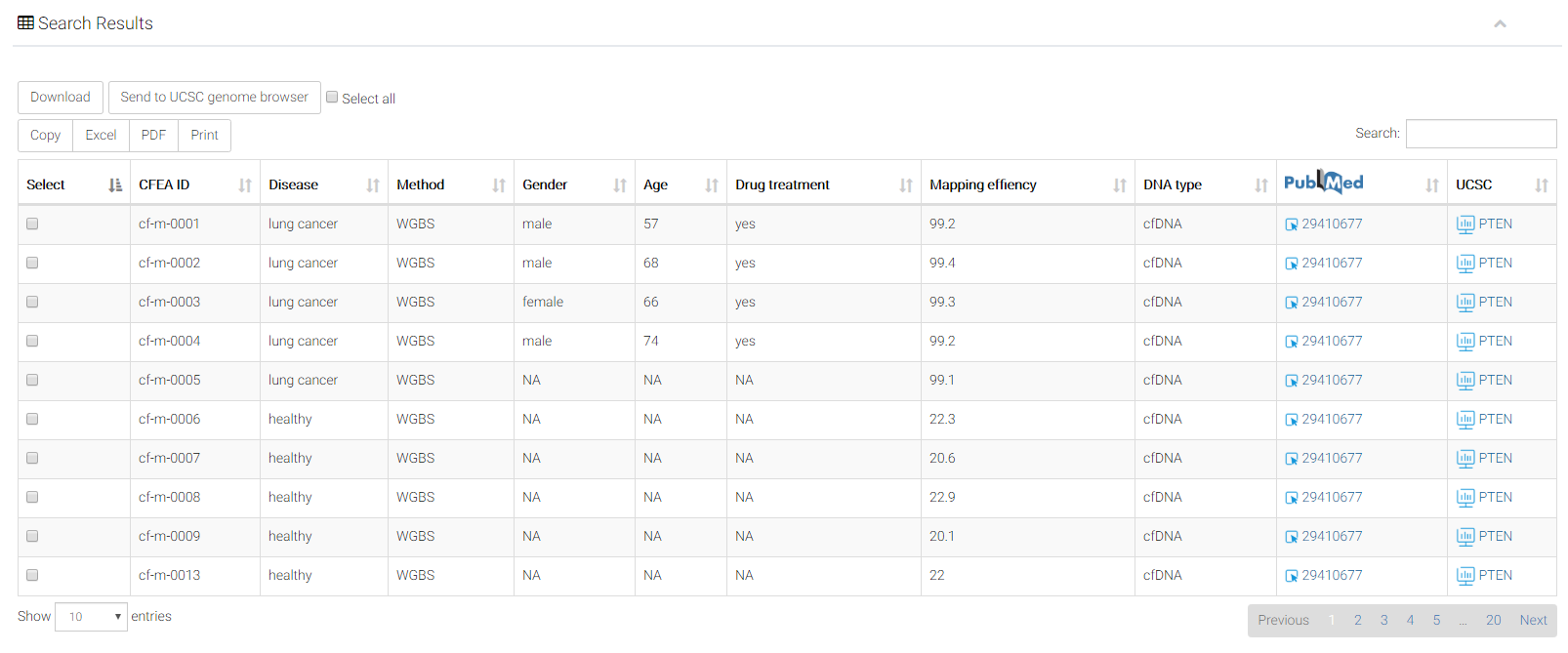
Task: Open the UCSC browser icon for cf-m-0003
Action: coord(1465,303)
